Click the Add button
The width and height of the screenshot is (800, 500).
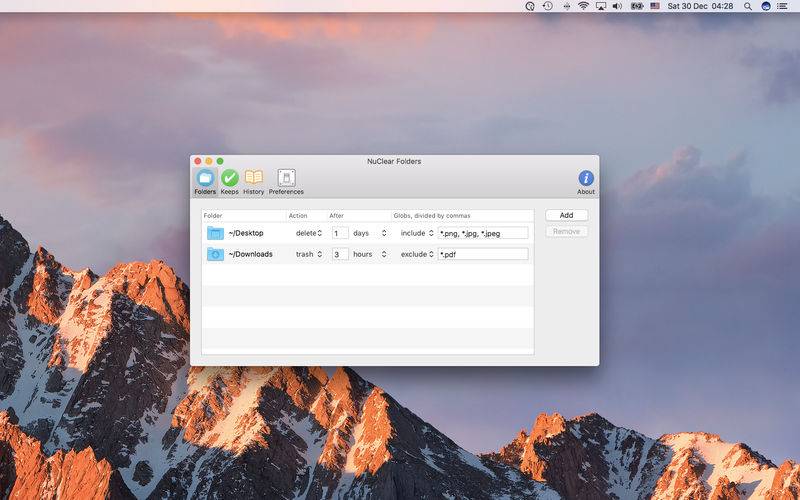point(566,215)
